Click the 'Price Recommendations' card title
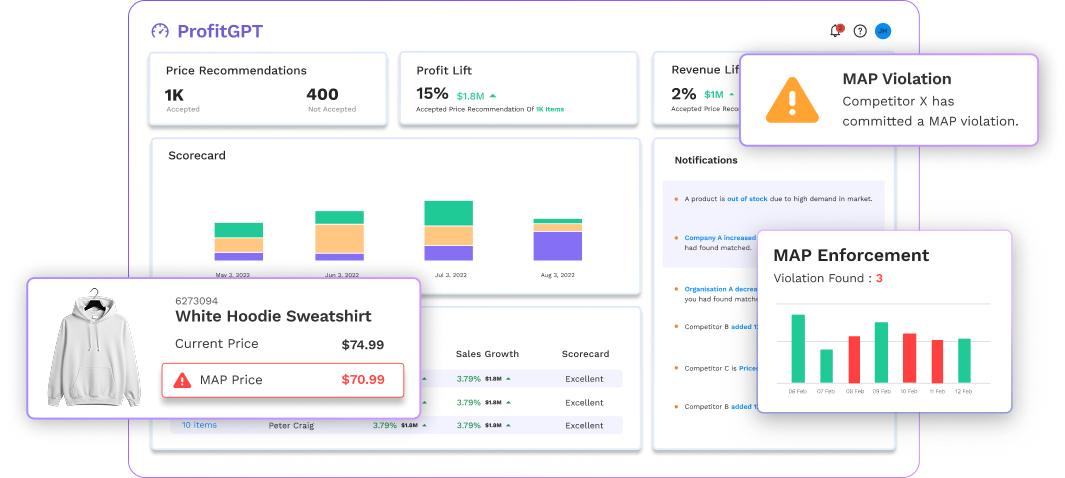Viewport: 1065px width, 478px height. tap(236, 71)
